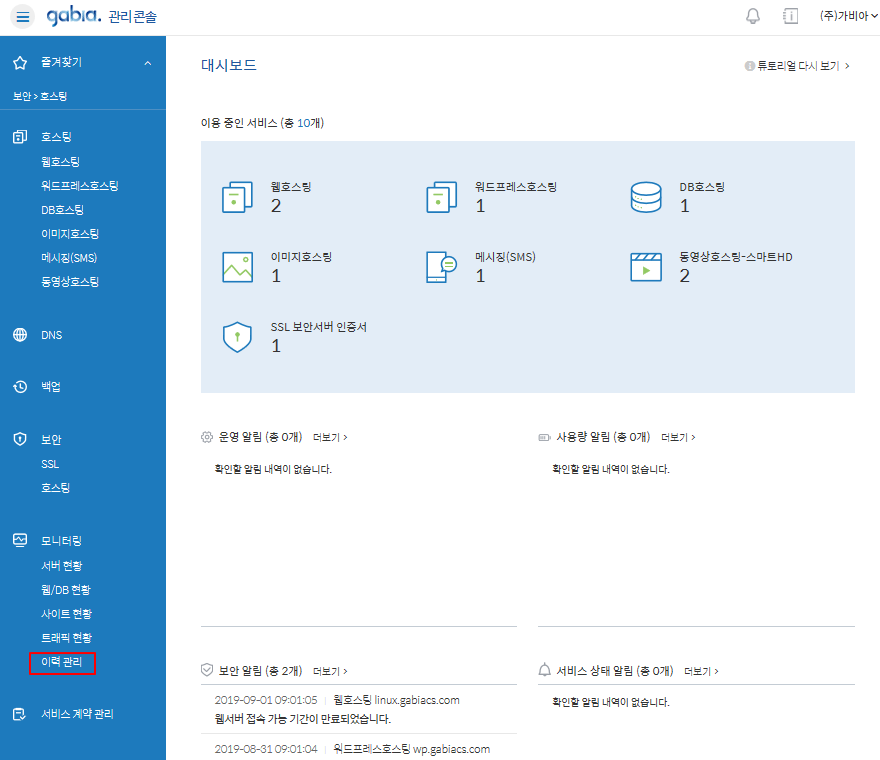Click 더보기 next to 보안 알림

pos(330,671)
